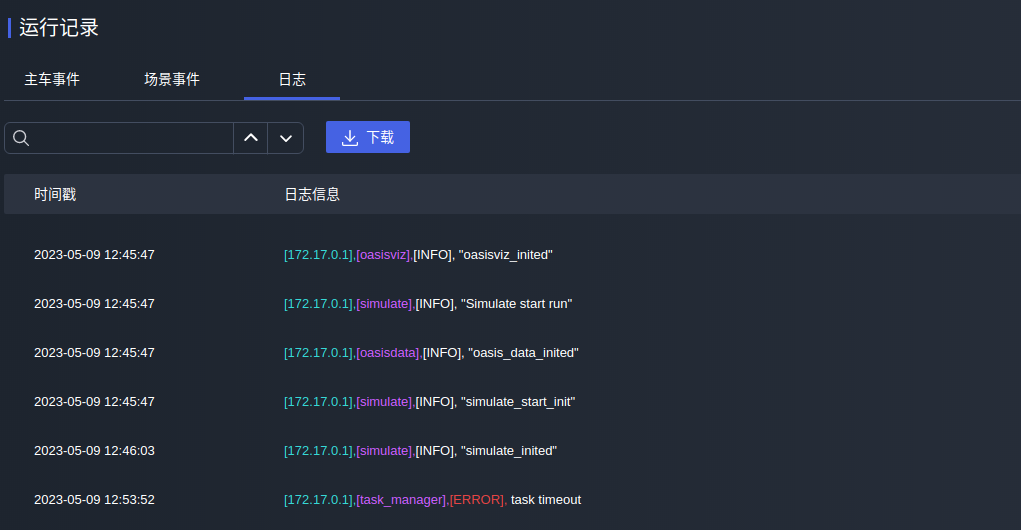
Task: Select the "oasis_data_inited" log message
Action: coord(431,352)
